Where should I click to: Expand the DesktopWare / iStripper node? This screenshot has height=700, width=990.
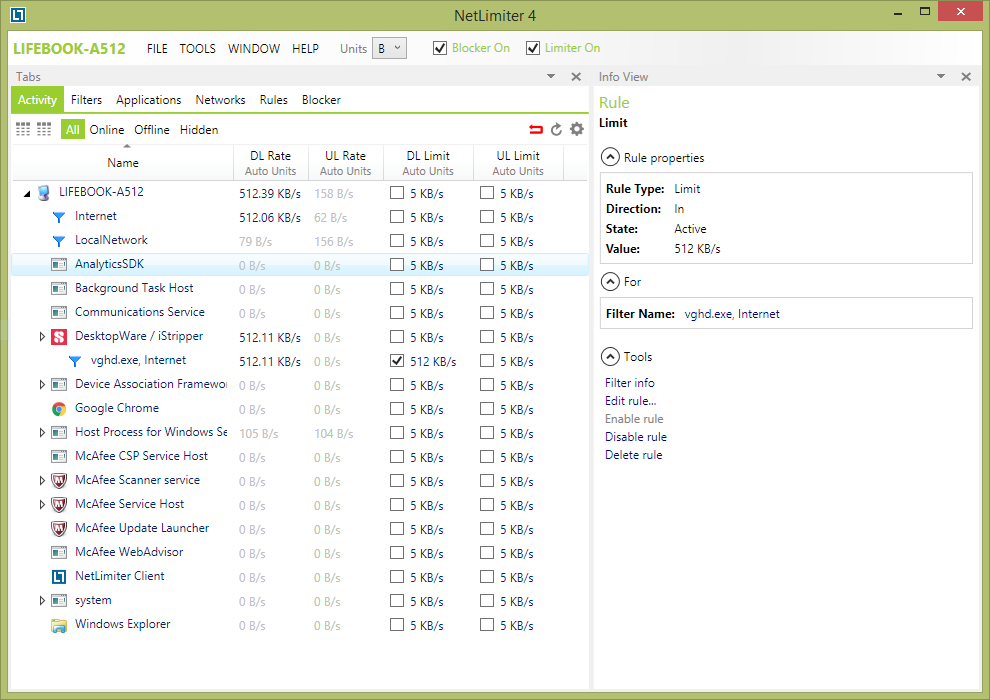click(x=42, y=336)
